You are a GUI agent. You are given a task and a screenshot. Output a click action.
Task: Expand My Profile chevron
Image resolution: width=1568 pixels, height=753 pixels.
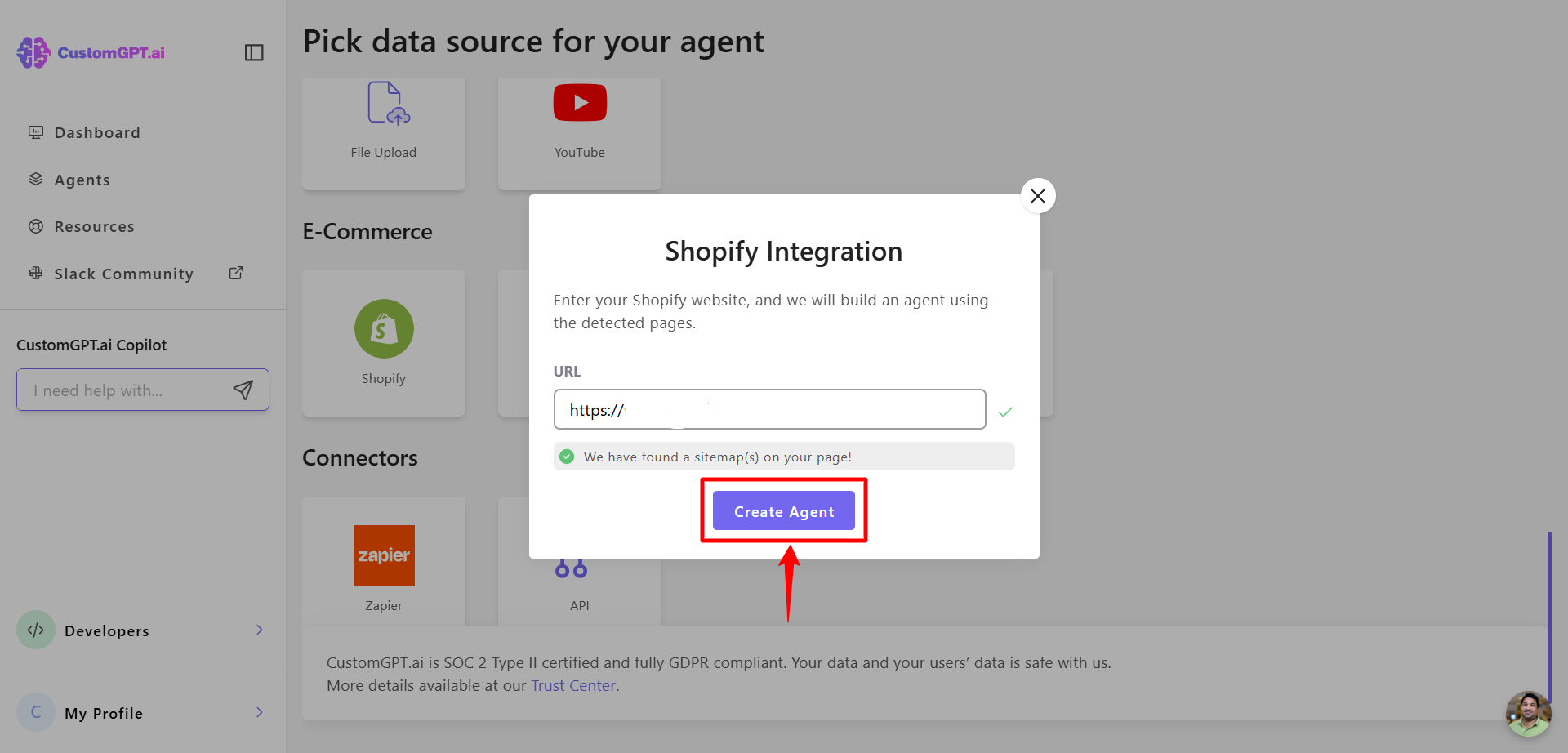click(x=260, y=712)
